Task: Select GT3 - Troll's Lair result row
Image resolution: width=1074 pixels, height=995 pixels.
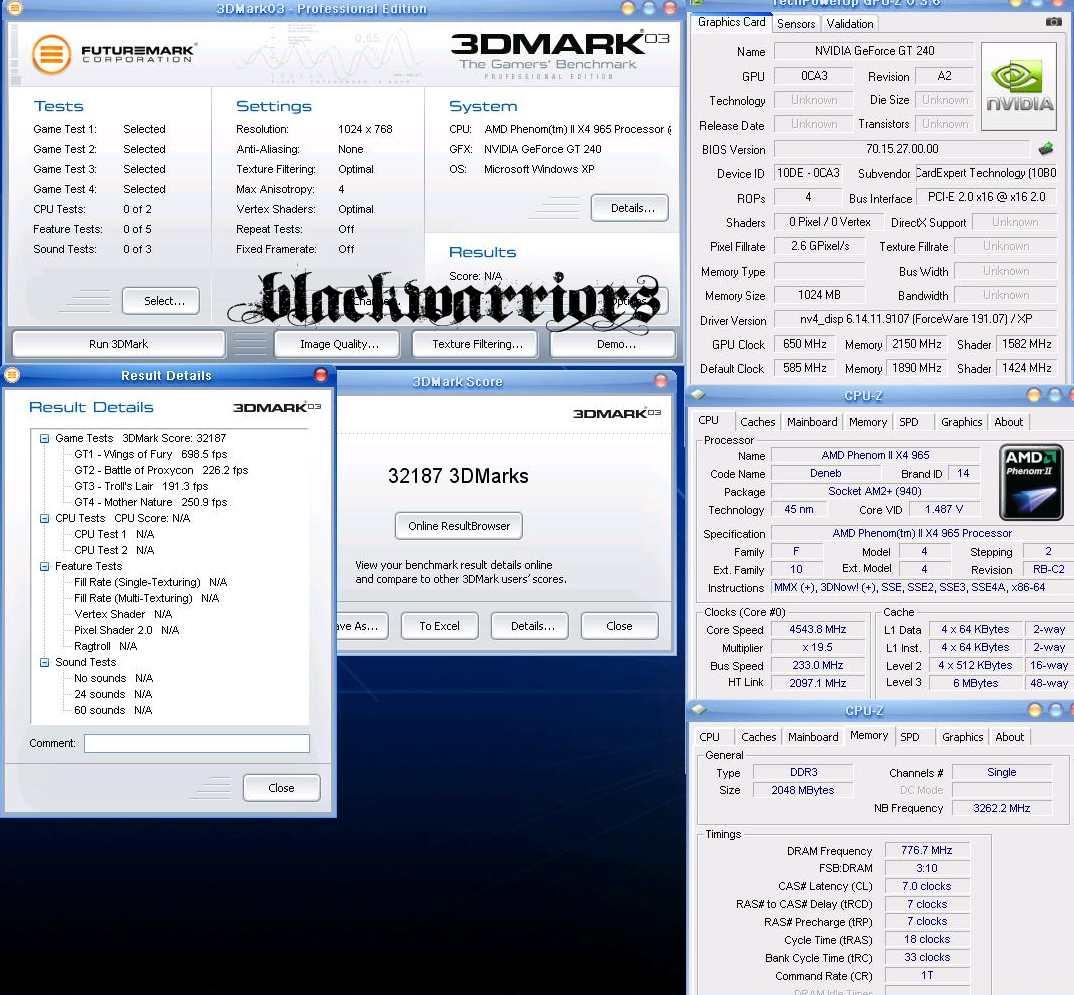Action: 141,486
